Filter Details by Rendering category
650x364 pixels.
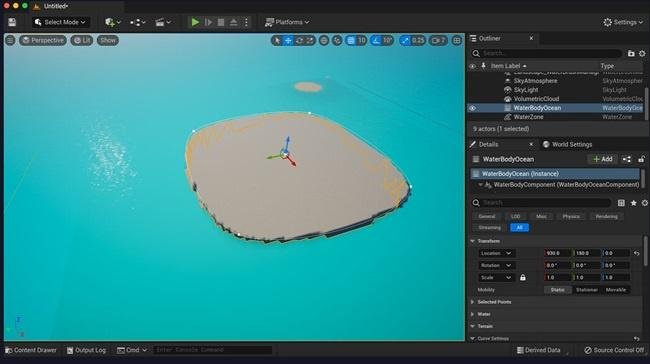click(606, 216)
